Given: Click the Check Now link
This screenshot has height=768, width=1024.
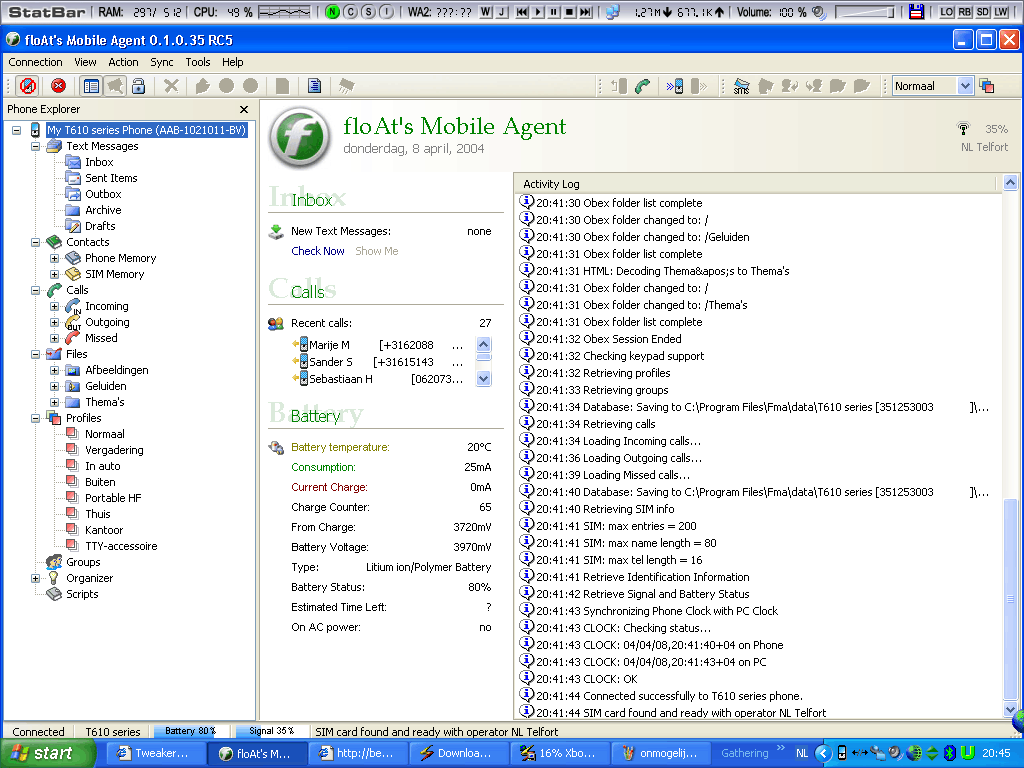Looking at the screenshot, I should 317,251.
